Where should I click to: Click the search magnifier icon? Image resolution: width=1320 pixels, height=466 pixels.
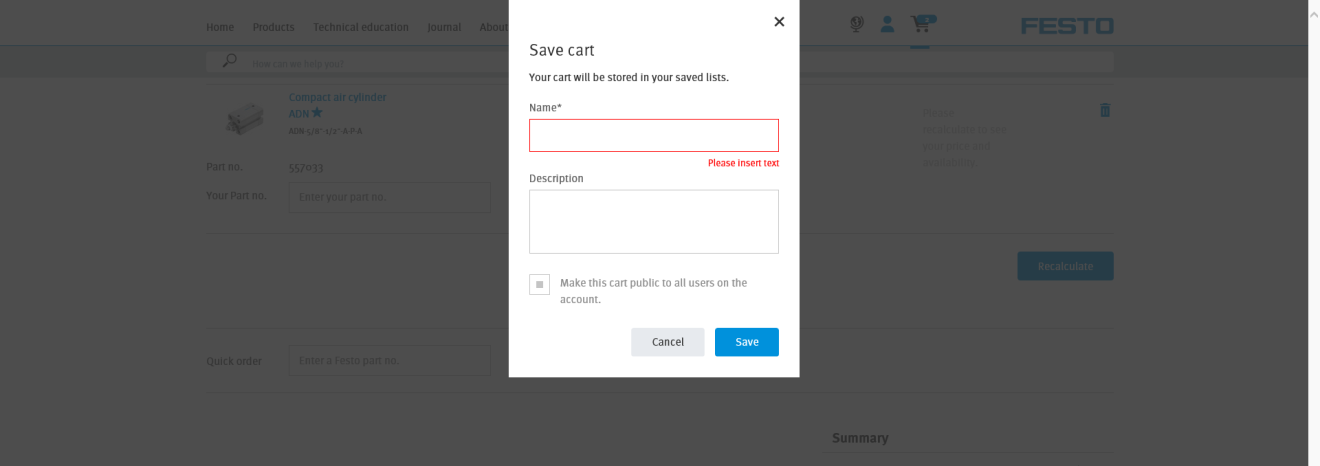[x=230, y=61]
